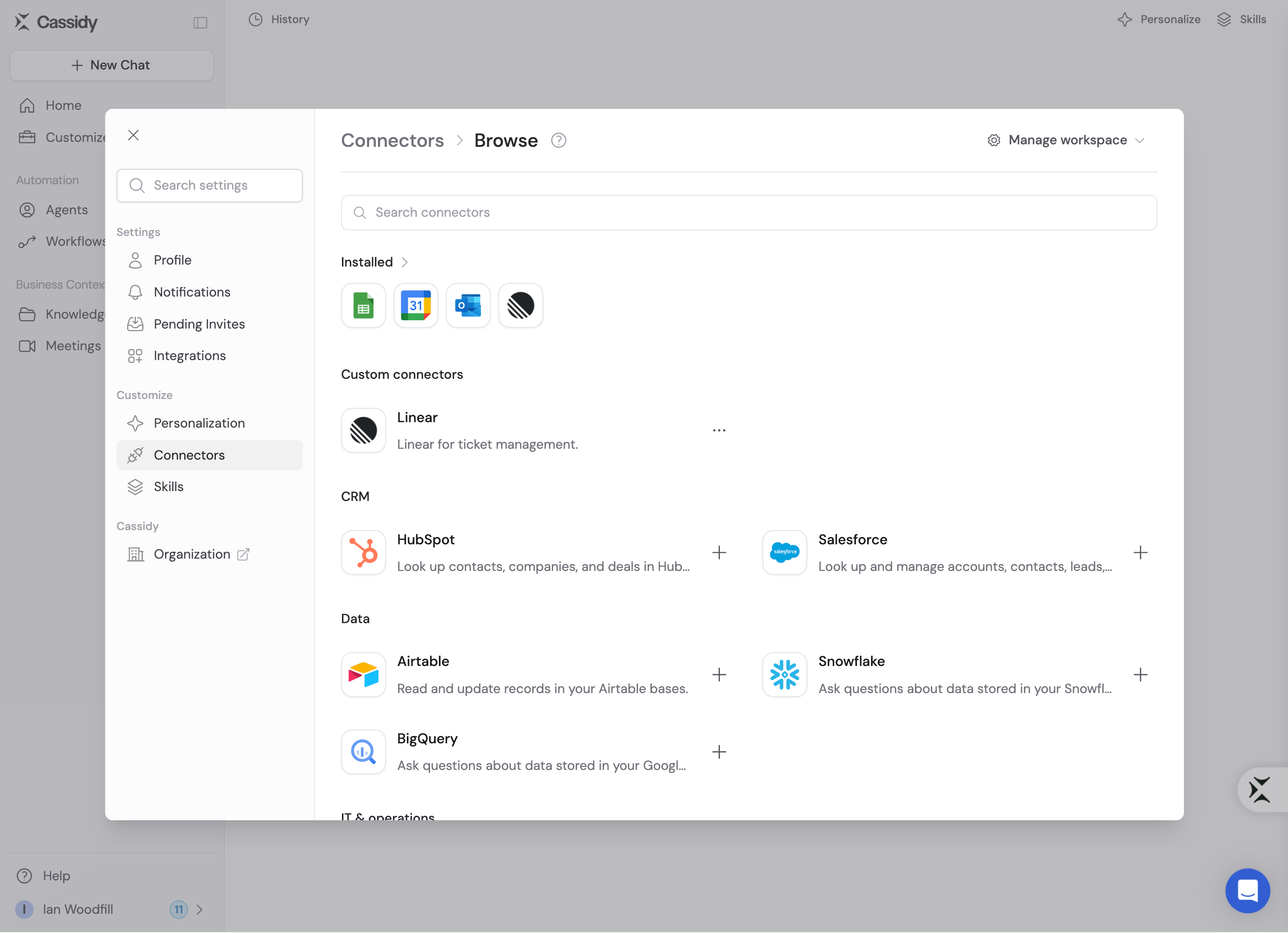Image resolution: width=1288 pixels, height=933 pixels.
Task: Focus the Search settings field
Action: (x=209, y=185)
